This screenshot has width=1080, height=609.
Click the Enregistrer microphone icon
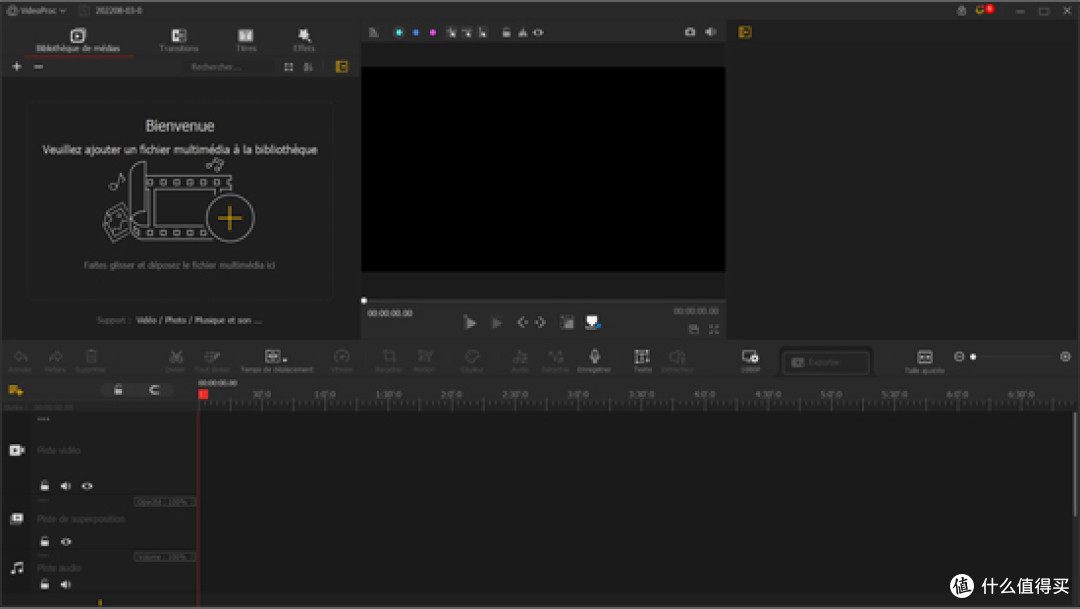594,360
